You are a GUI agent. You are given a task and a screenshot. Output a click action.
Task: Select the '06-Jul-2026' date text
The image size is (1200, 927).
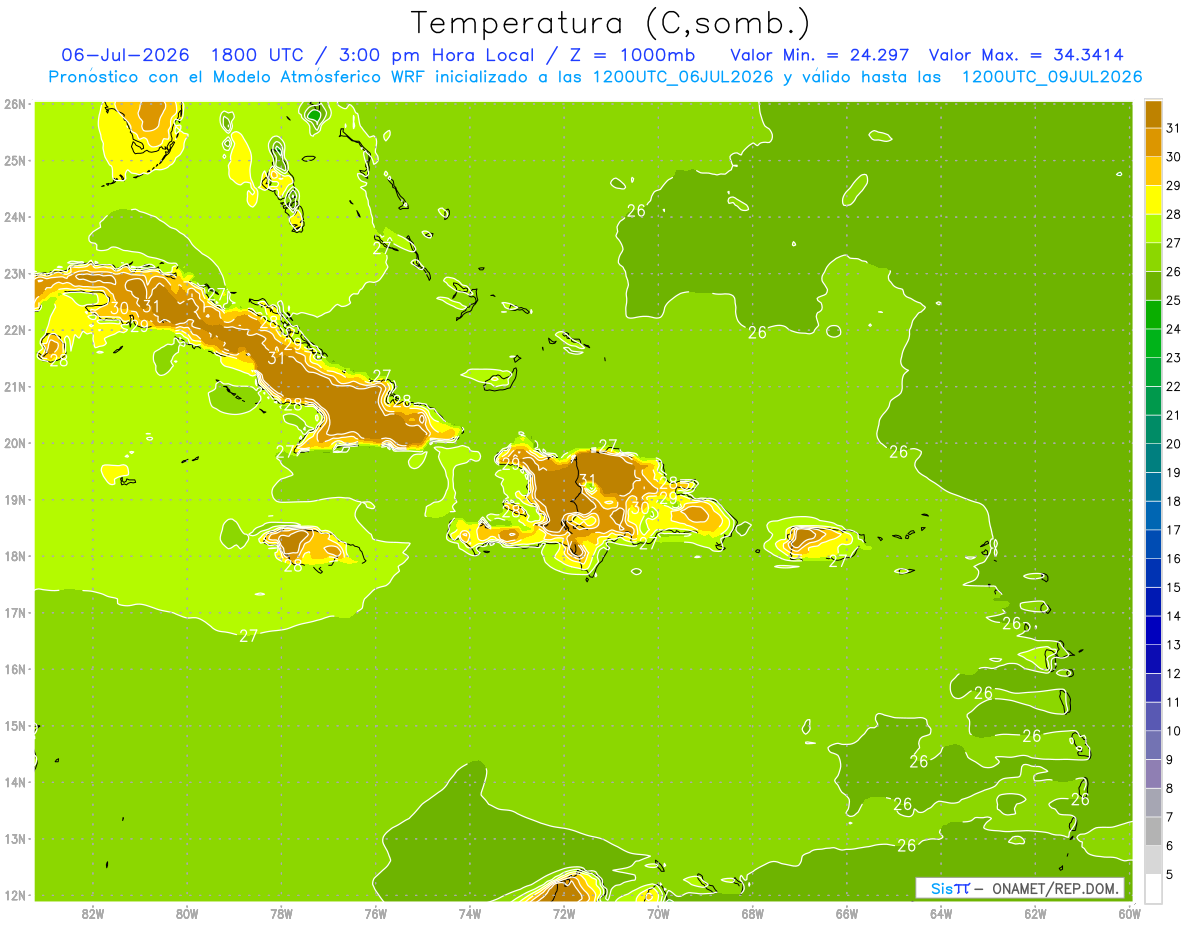tap(125, 54)
